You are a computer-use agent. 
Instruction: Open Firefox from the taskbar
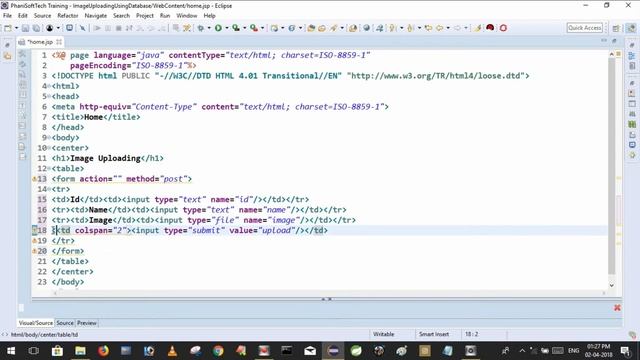pos(103,351)
